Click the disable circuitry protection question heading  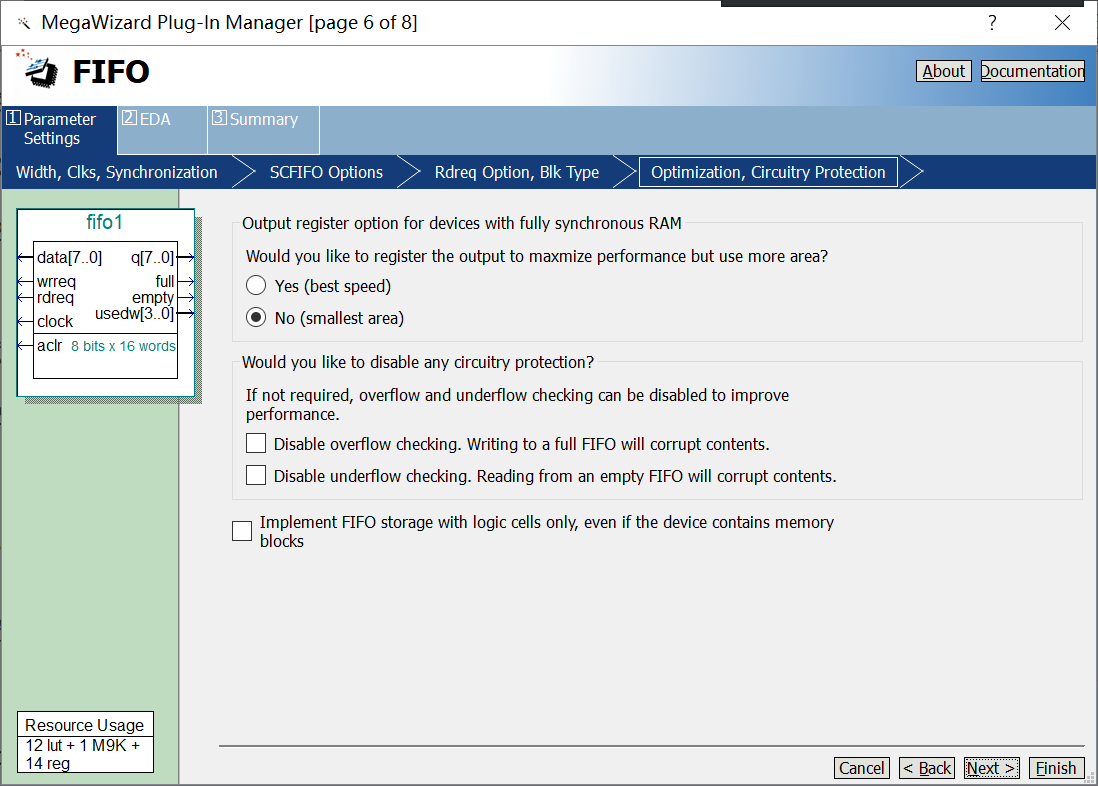click(418, 362)
